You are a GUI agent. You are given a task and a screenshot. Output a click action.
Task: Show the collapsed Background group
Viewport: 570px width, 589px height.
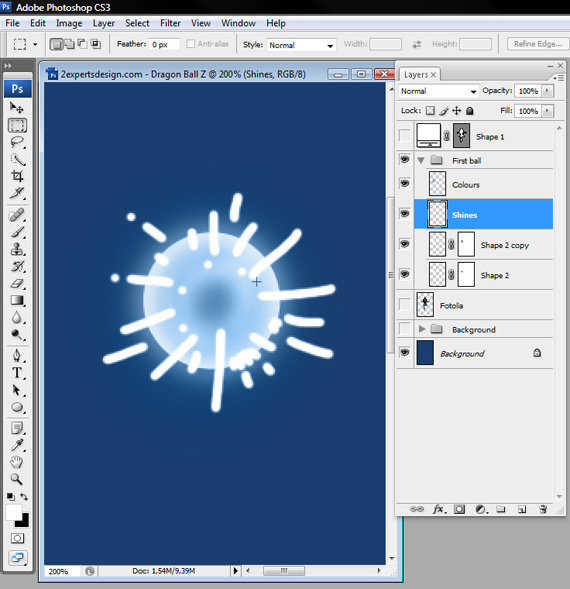404,329
